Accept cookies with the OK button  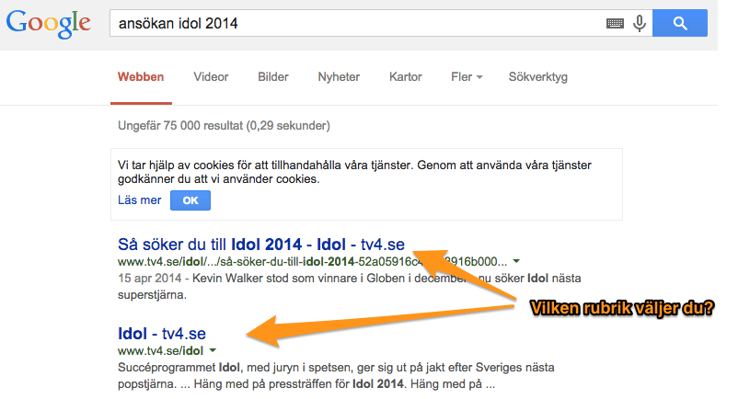190,200
